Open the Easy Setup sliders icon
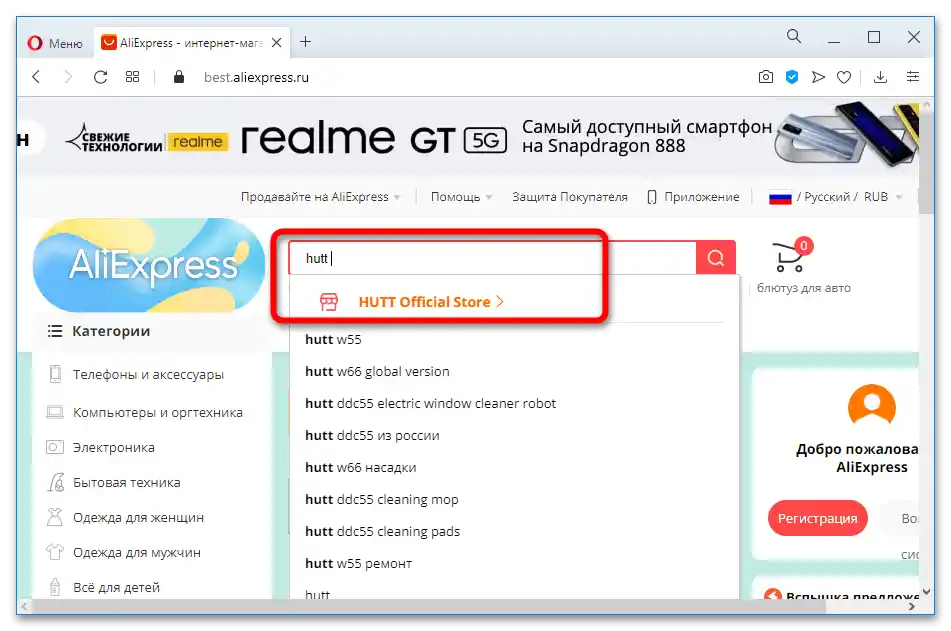This screenshot has width=951, height=631. pyautogui.click(x=912, y=77)
